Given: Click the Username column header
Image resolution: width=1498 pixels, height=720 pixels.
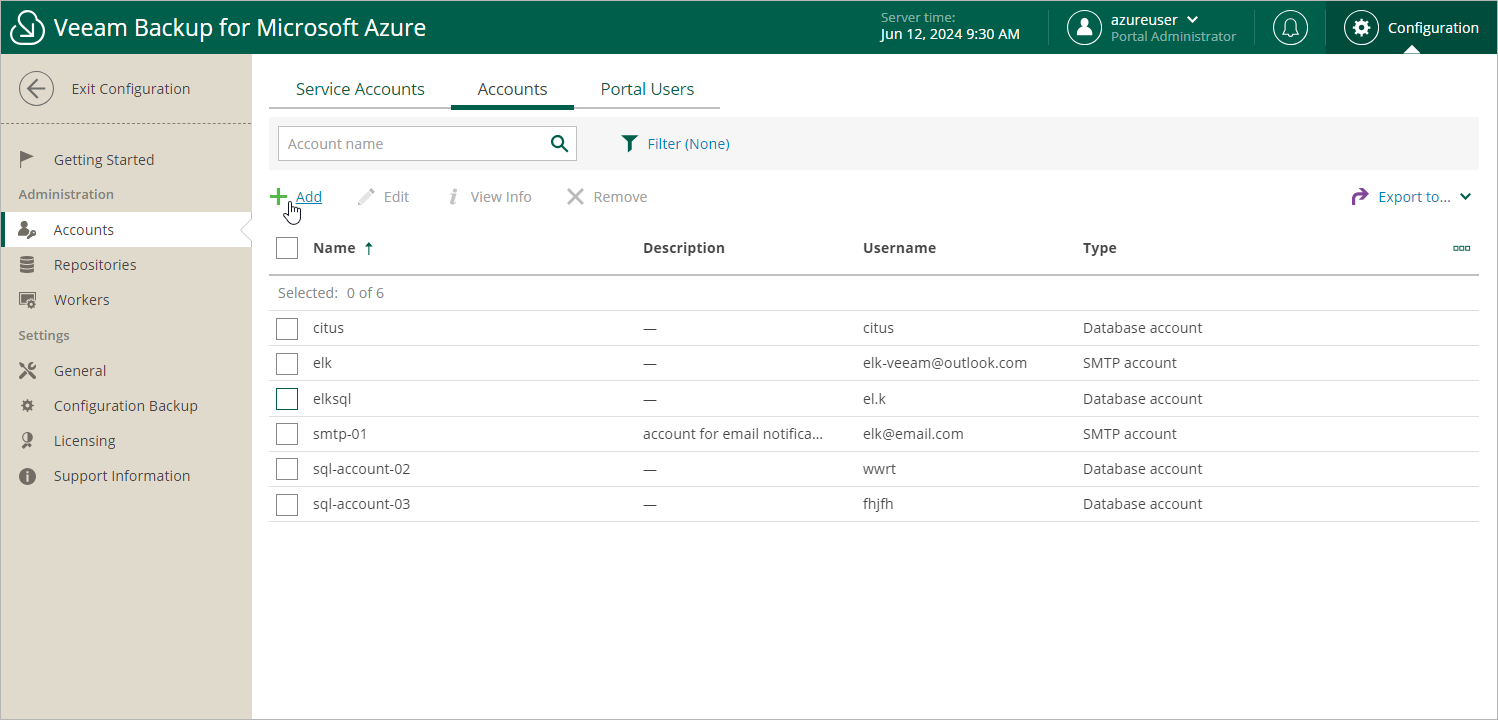Looking at the screenshot, I should click(900, 248).
